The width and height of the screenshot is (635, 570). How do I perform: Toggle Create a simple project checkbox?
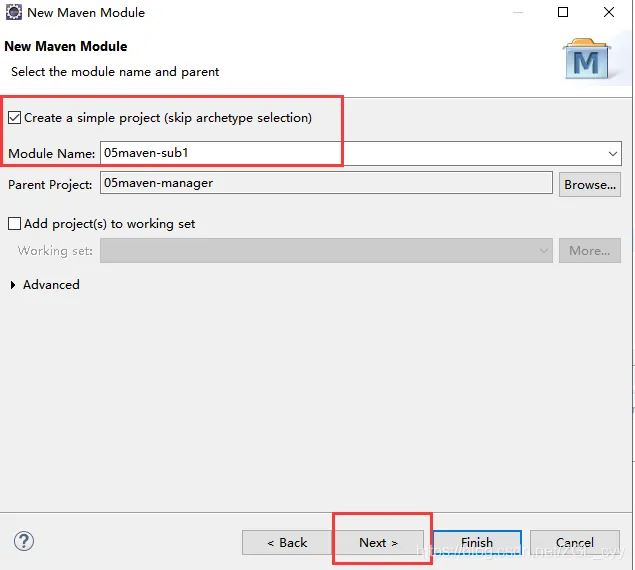click(15, 118)
